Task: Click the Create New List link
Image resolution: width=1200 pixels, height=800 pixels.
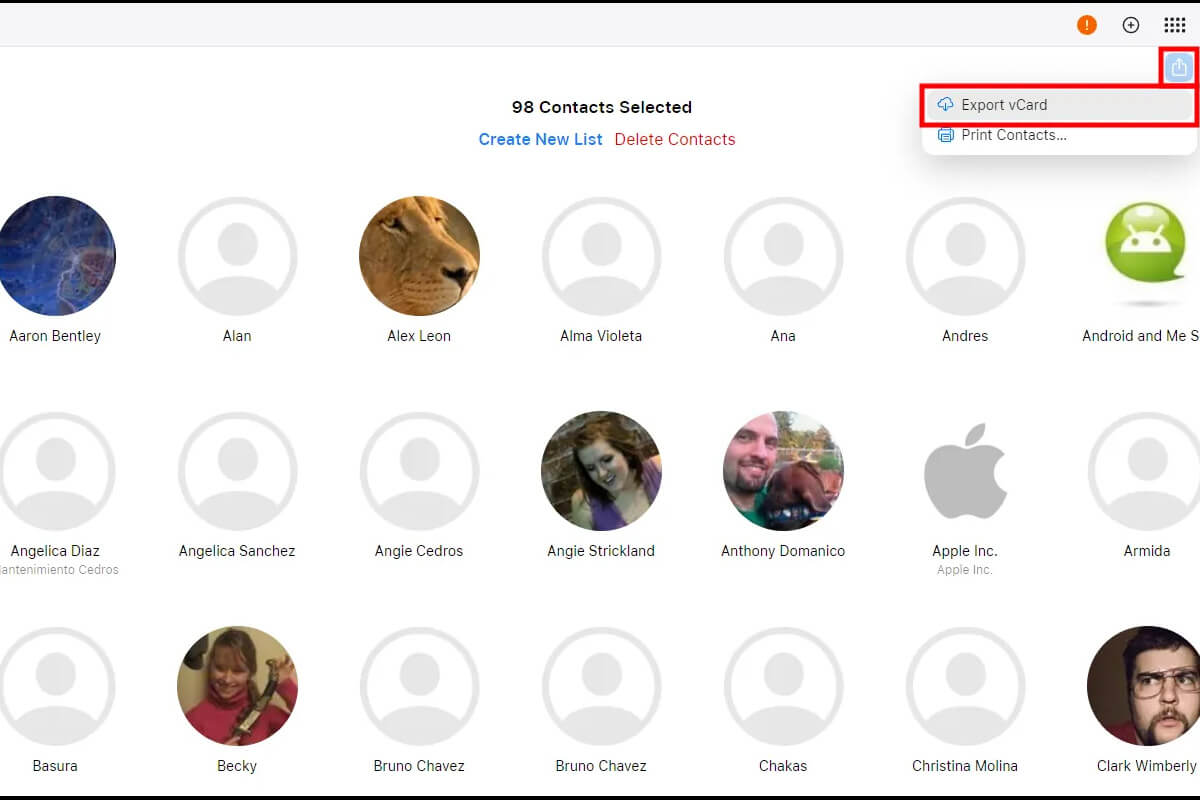Action: click(540, 139)
